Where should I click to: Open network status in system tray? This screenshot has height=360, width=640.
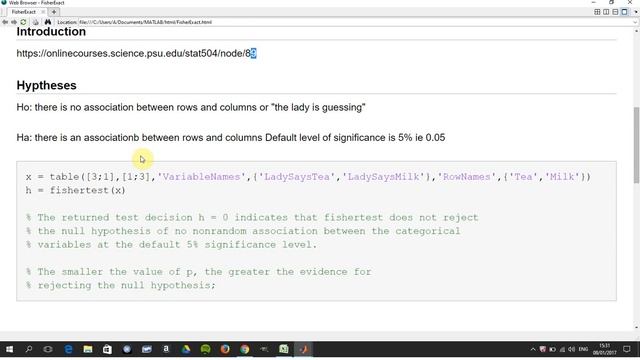click(562, 349)
